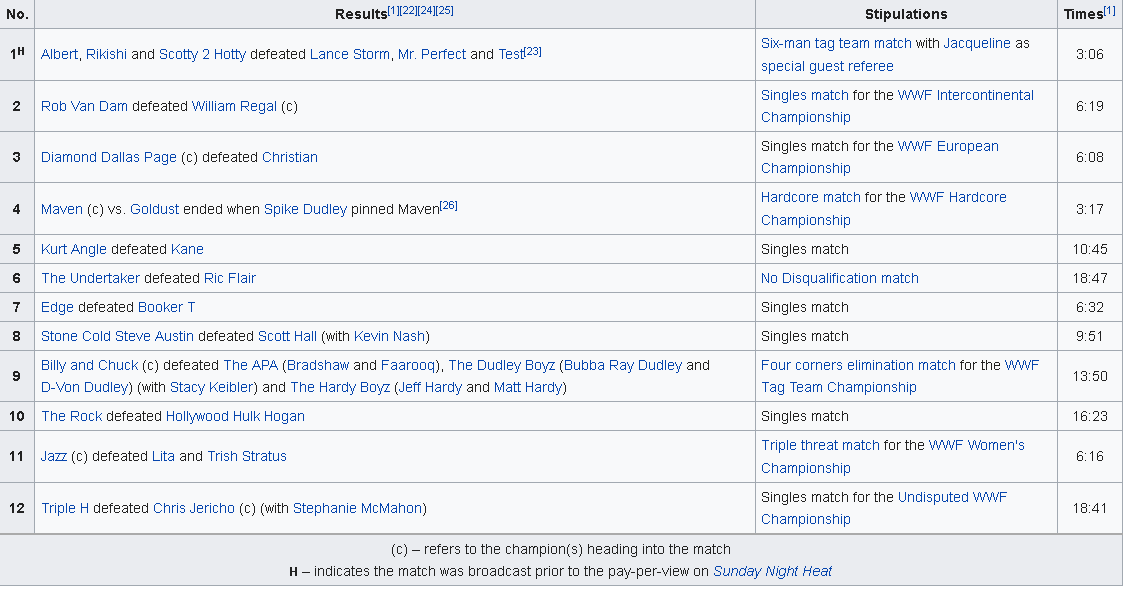Open the WWF Women's Championship link
1124x589 pixels.
pos(976,446)
